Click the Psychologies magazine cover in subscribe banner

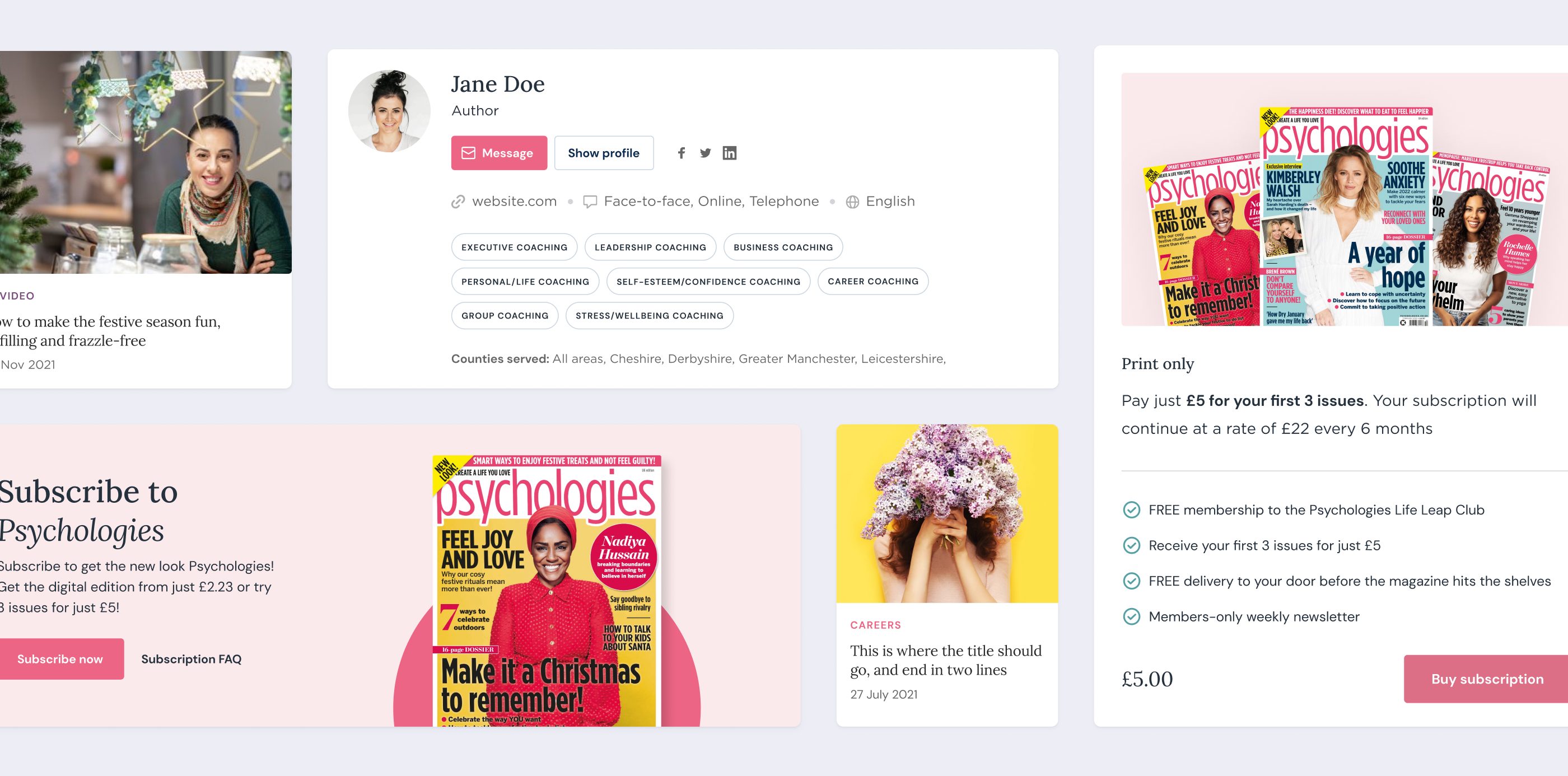(x=547, y=590)
